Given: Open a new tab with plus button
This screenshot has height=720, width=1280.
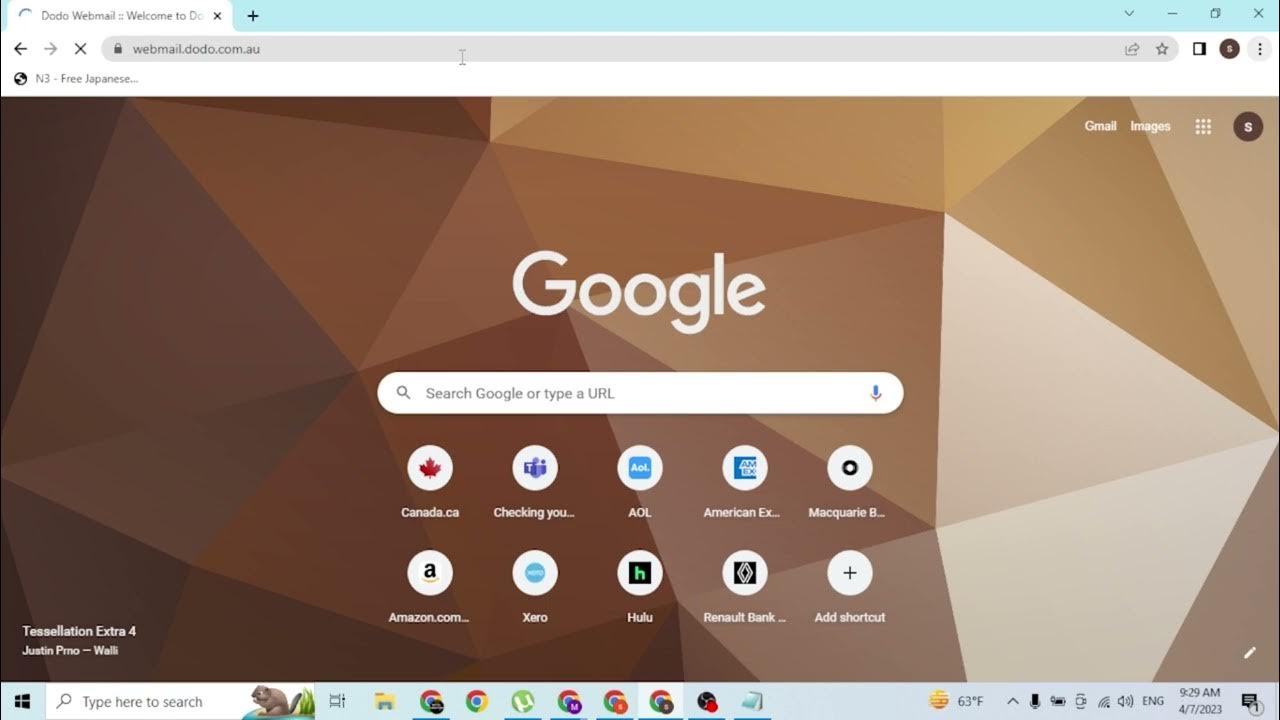Looking at the screenshot, I should coord(253,16).
